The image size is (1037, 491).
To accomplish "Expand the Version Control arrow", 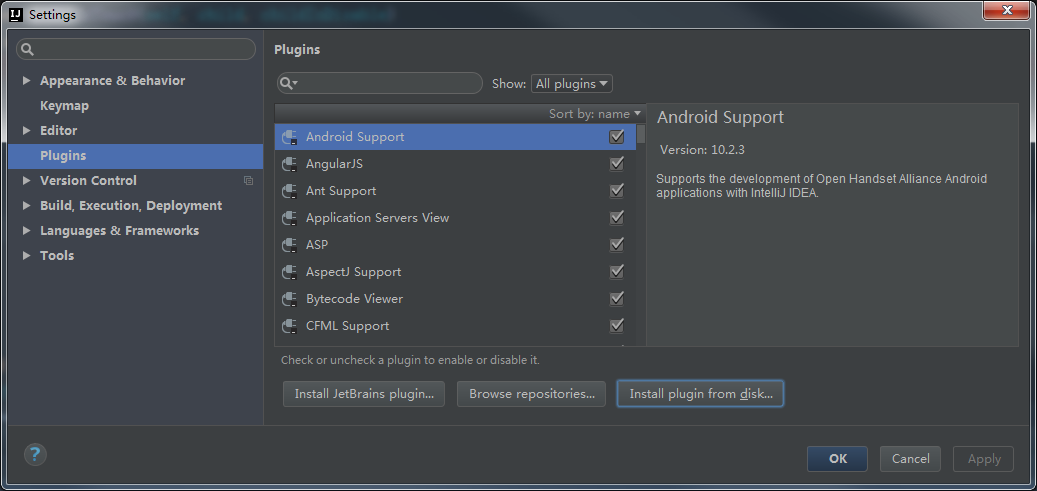I will [26, 181].
